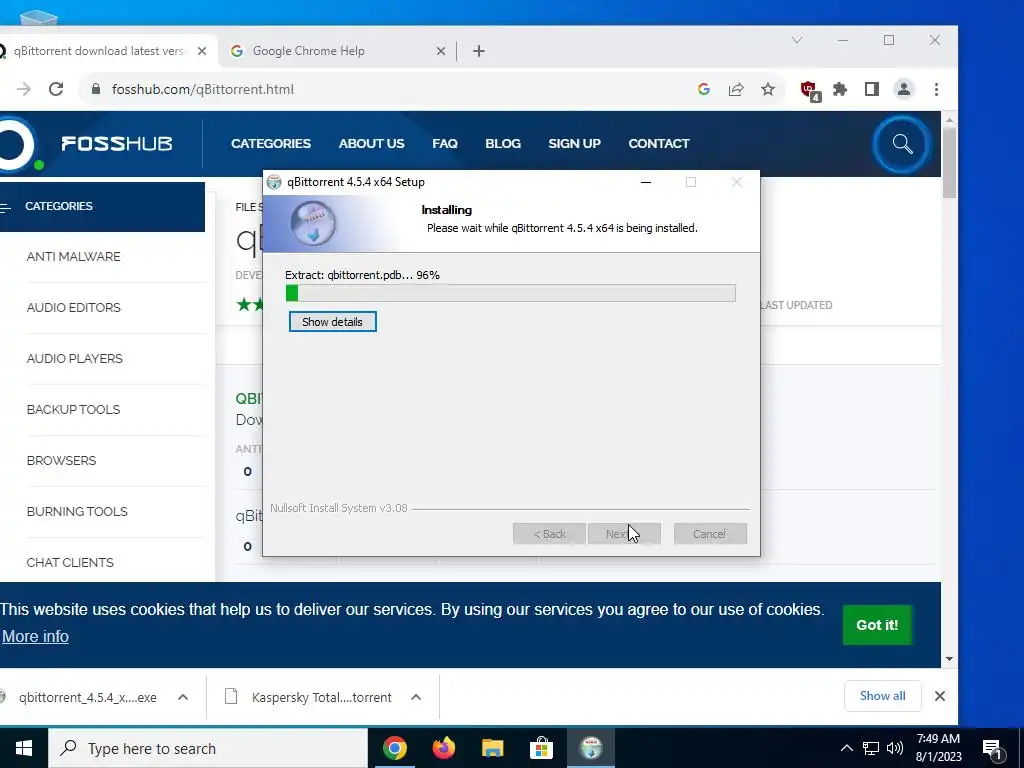Expand Kaspersky torrent download options arrow
This screenshot has height=768, width=1024.
coord(416,697)
